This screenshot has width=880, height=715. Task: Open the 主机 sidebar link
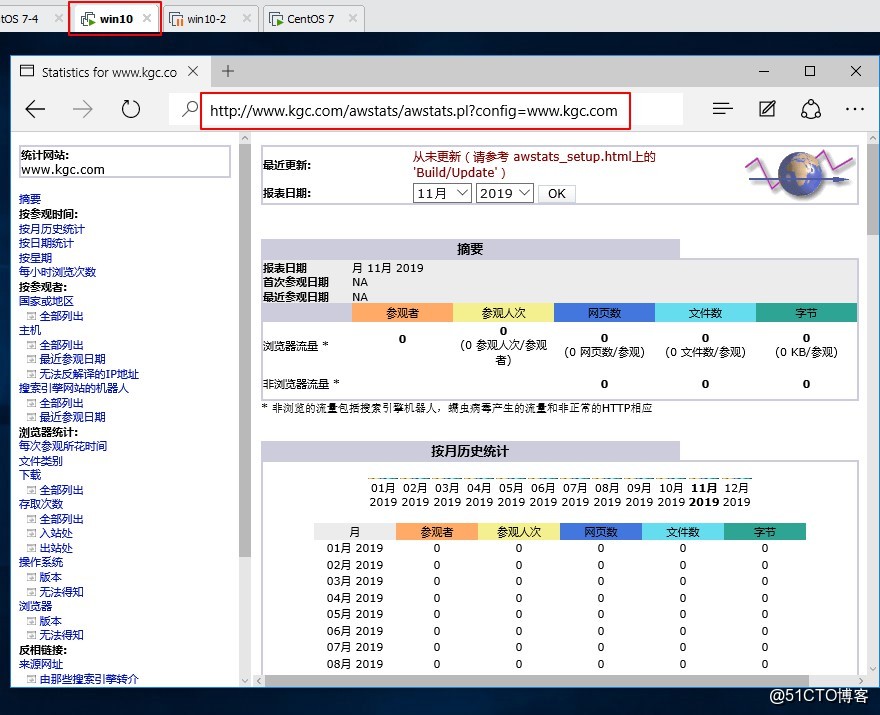coord(30,330)
